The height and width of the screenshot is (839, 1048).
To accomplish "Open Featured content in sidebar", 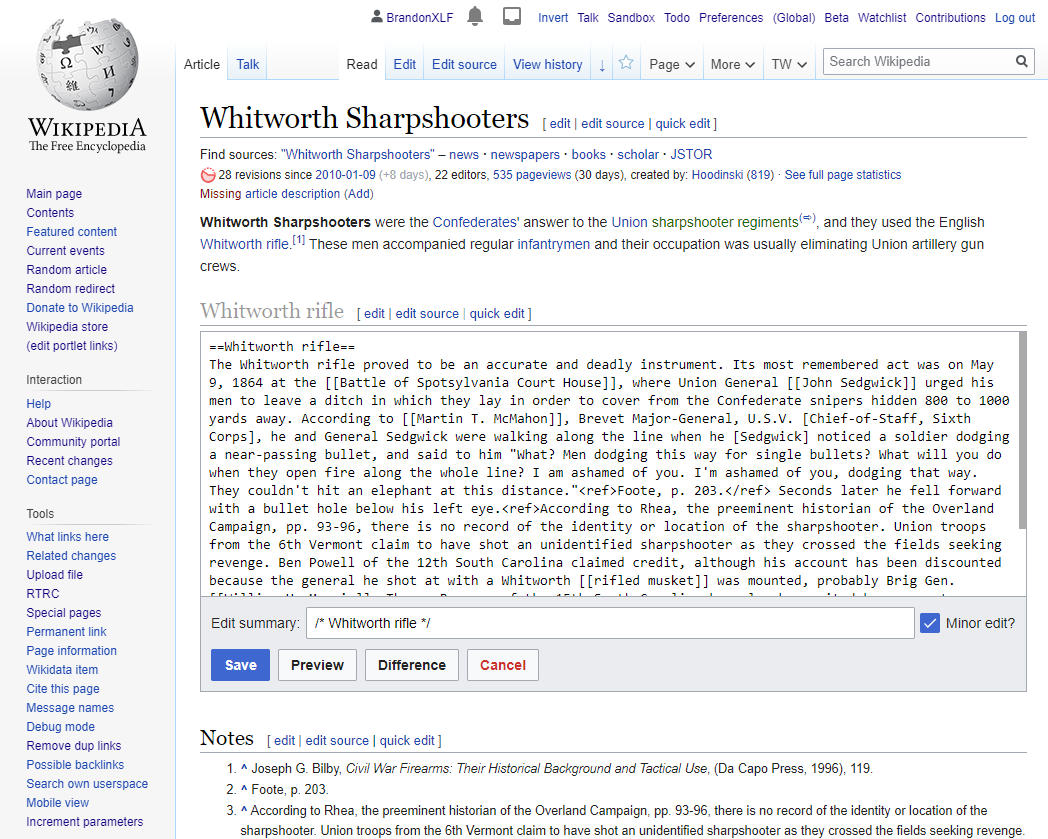I will [72, 232].
